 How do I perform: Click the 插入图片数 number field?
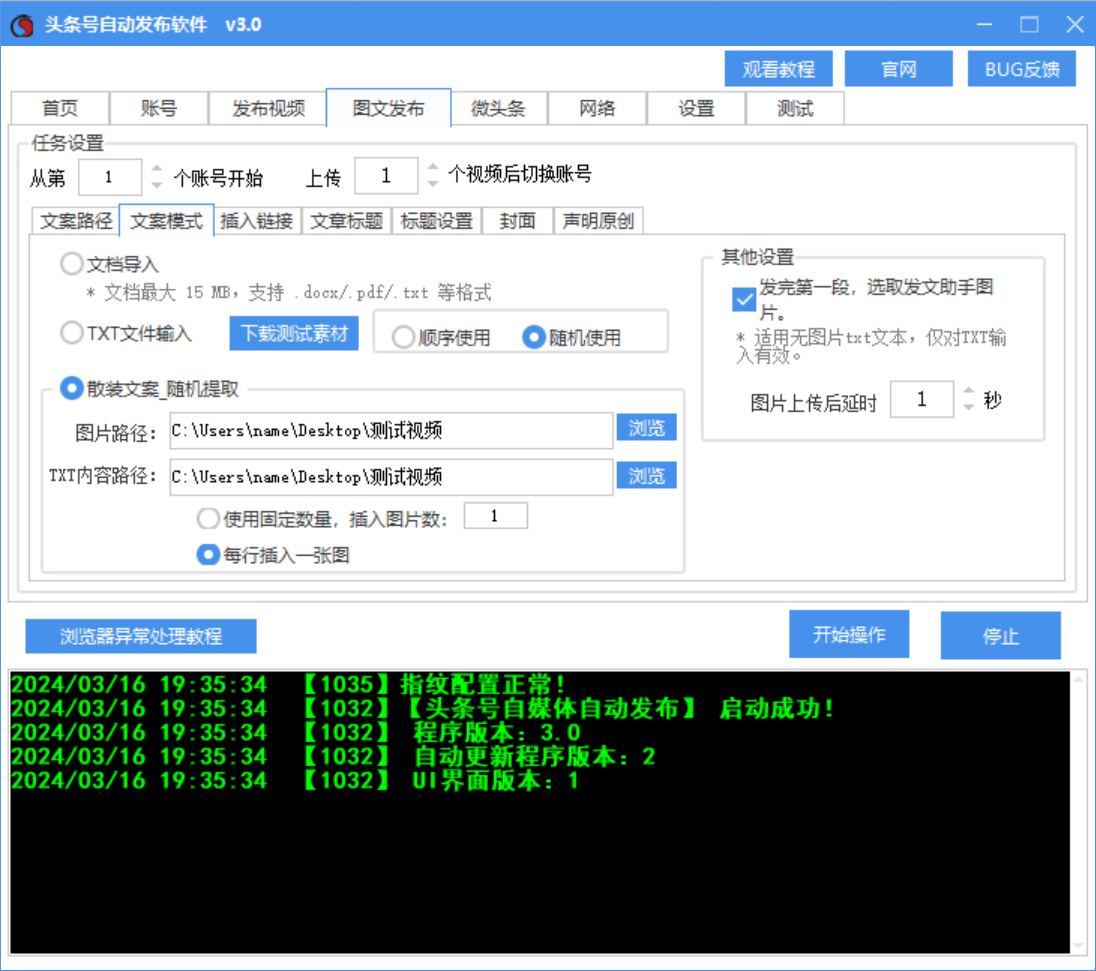tap(496, 516)
